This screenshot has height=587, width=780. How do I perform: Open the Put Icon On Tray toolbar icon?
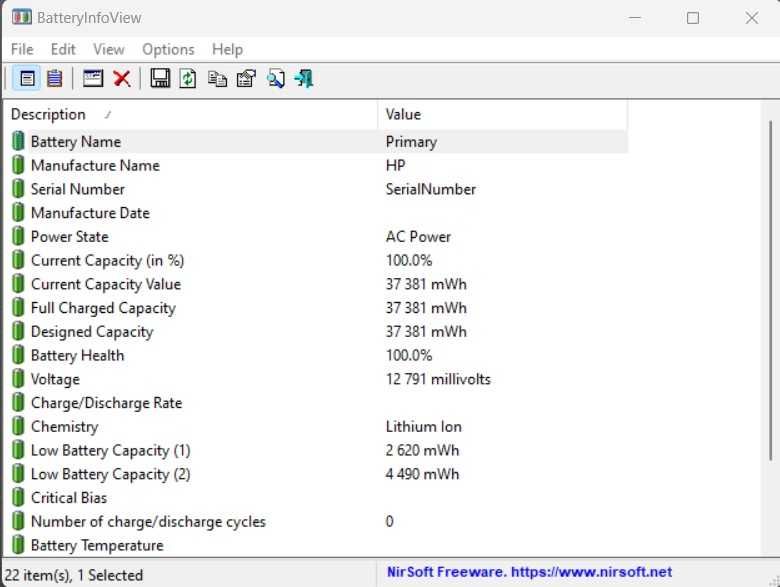click(93, 79)
